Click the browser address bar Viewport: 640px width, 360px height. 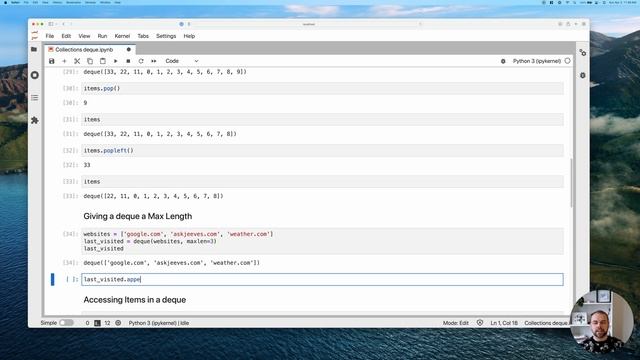pos(309,24)
